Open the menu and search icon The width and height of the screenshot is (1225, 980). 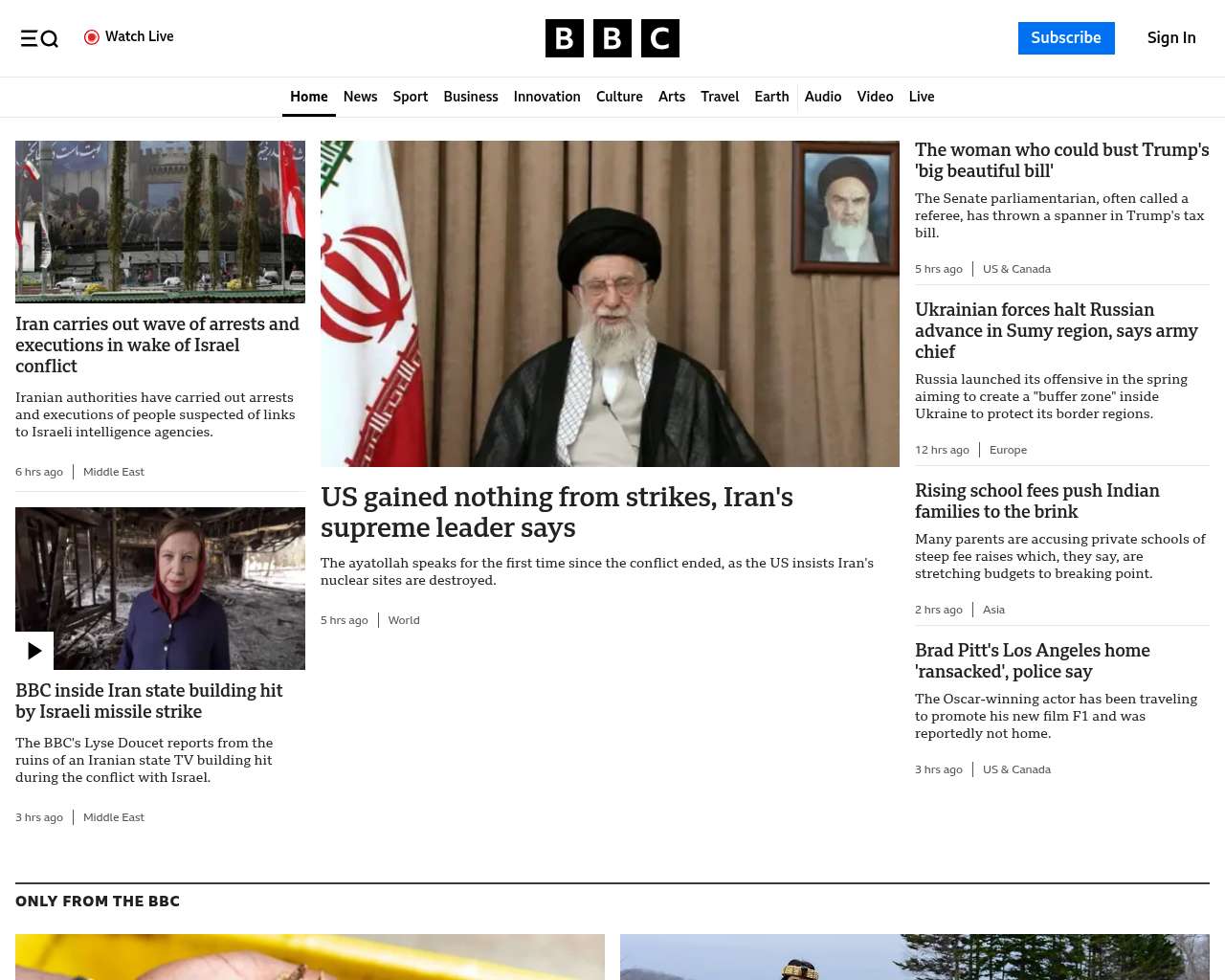point(39,38)
